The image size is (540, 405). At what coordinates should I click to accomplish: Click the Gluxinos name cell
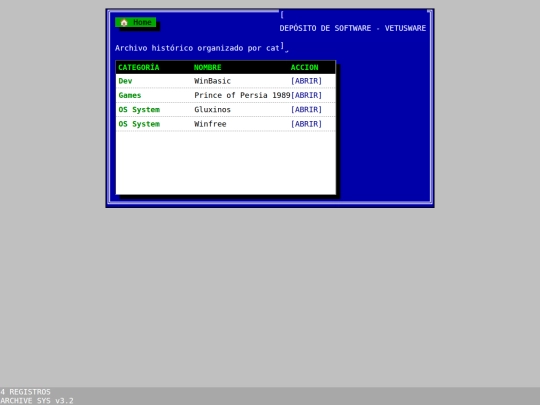point(212,110)
